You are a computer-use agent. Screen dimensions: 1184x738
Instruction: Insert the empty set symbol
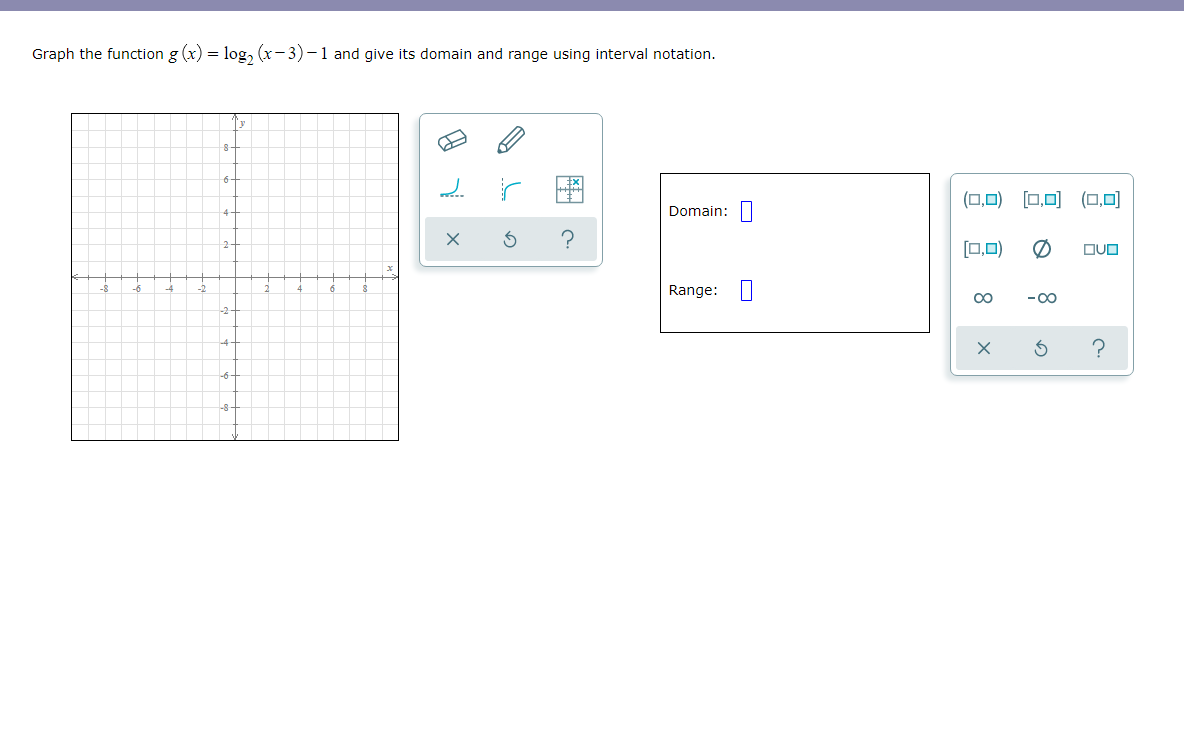tap(1041, 248)
